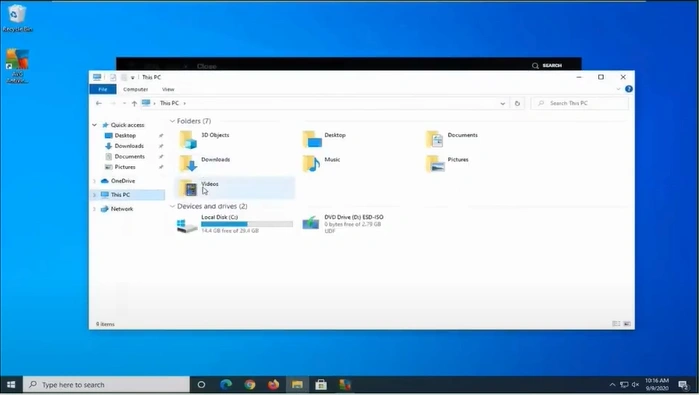Open the Quick Access Toolbar customize dropdown
699x395 pixels.
tap(133, 78)
